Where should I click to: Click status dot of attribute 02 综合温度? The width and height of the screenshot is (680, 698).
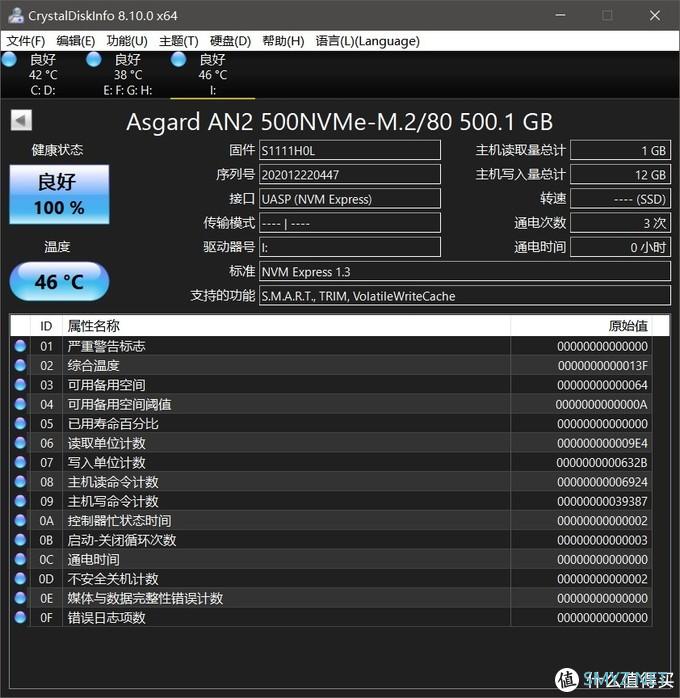20,365
